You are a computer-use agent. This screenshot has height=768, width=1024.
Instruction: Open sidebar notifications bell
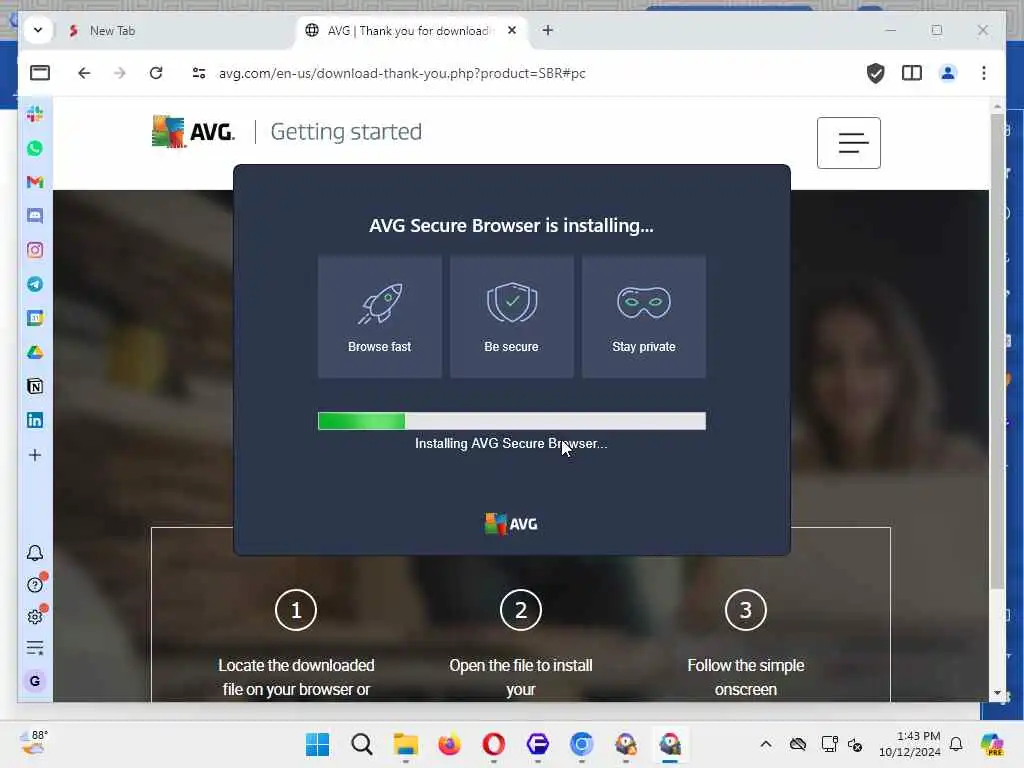point(35,553)
